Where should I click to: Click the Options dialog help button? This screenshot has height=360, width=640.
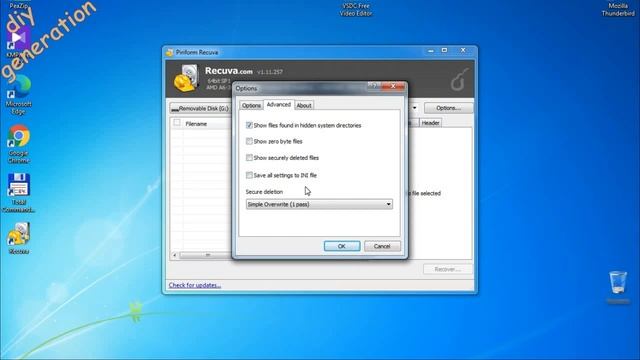(x=373, y=86)
